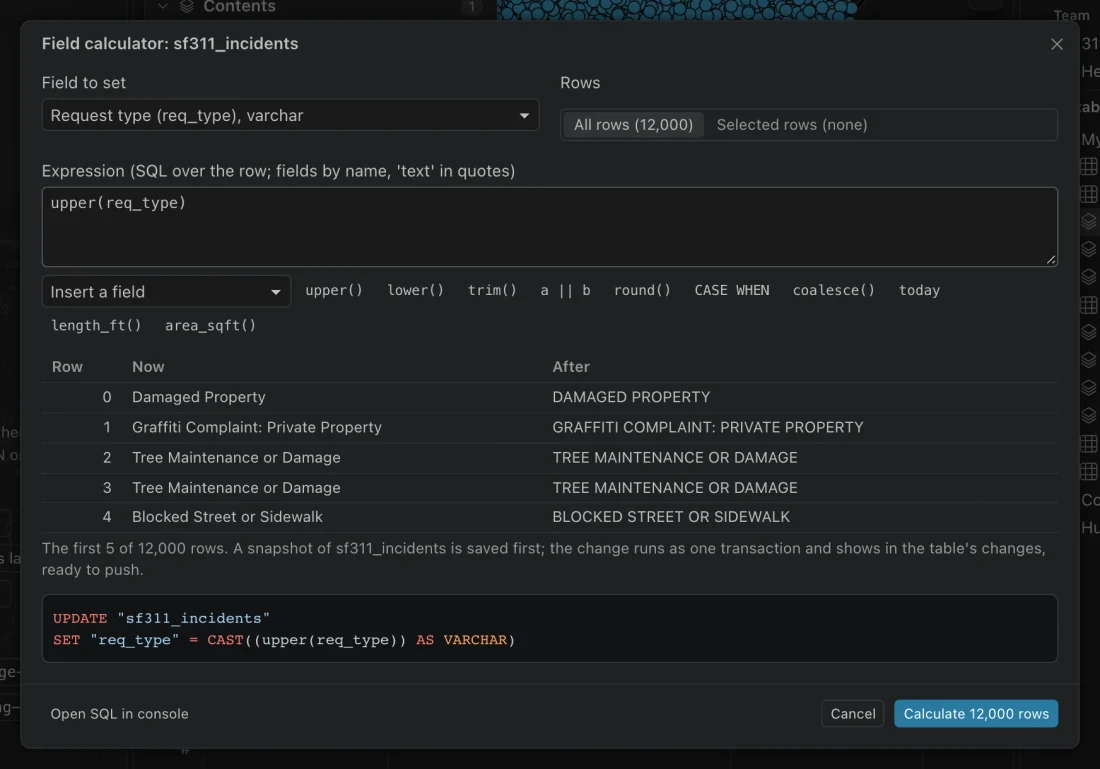Image resolution: width=1100 pixels, height=769 pixels.
Task: Open the Field to set dropdown
Action: click(x=290, y=115)
